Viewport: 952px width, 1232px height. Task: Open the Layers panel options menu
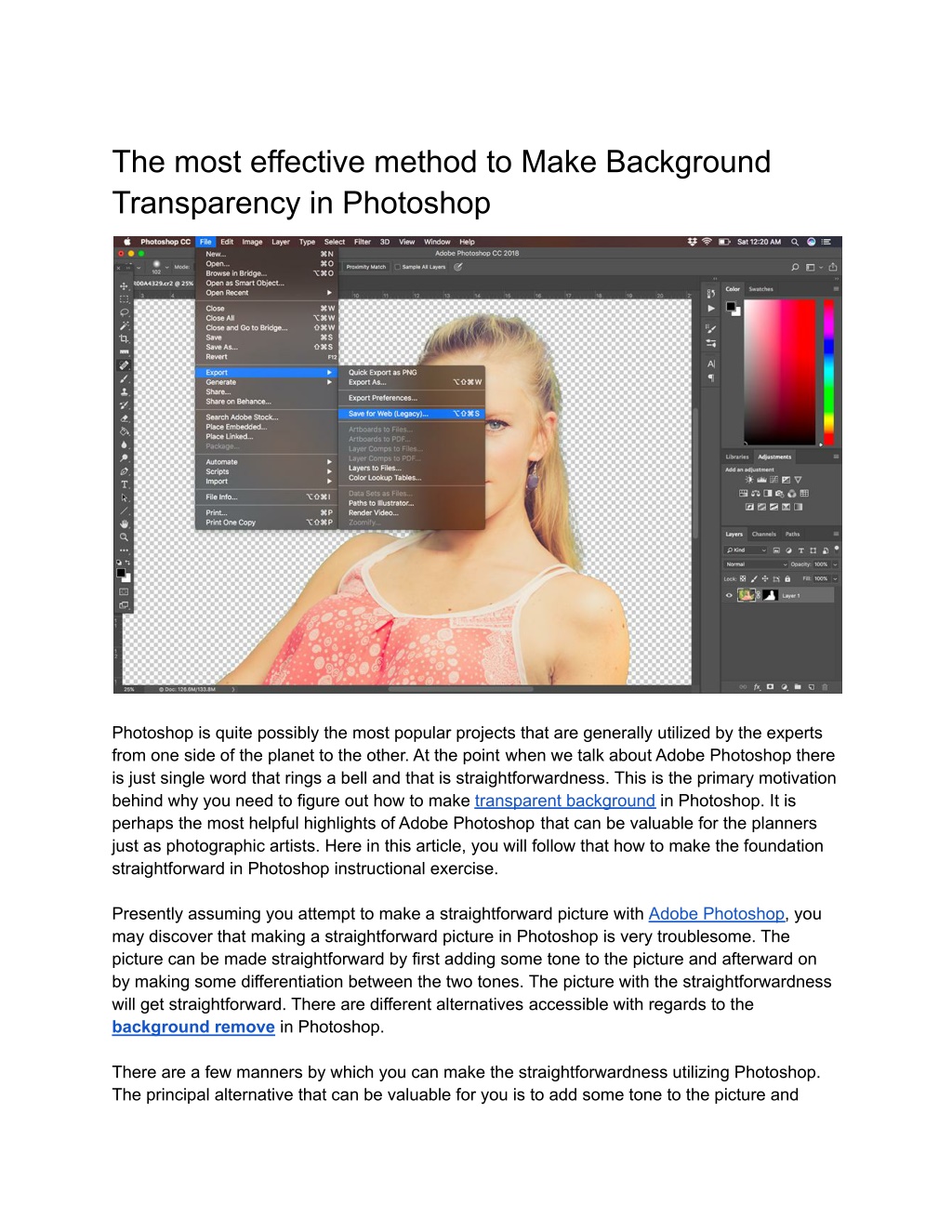pos(836,534)
